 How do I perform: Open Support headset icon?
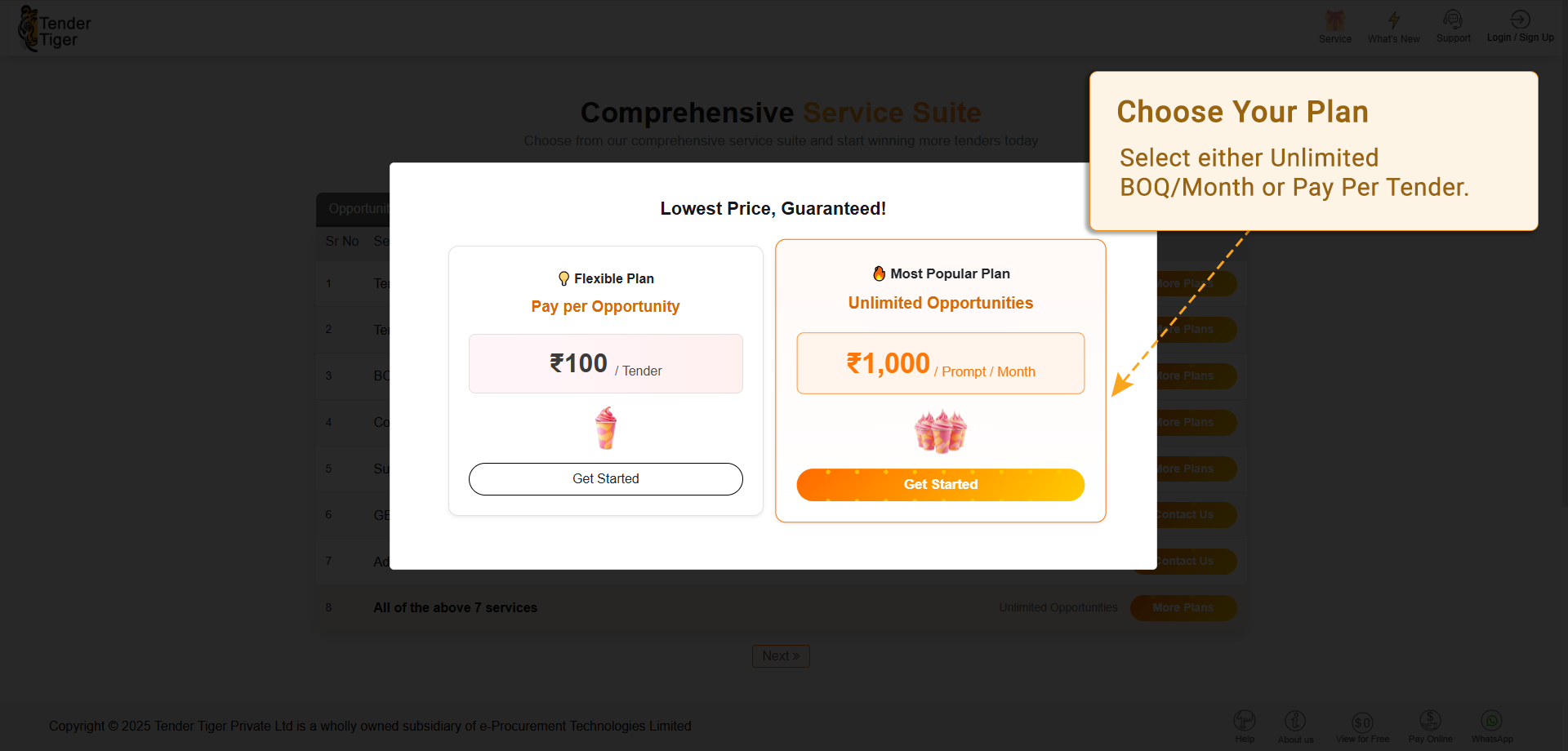1453,20
